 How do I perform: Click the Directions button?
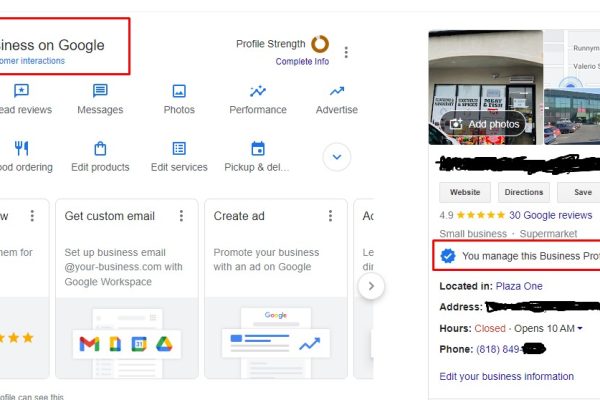coord(524,192)
